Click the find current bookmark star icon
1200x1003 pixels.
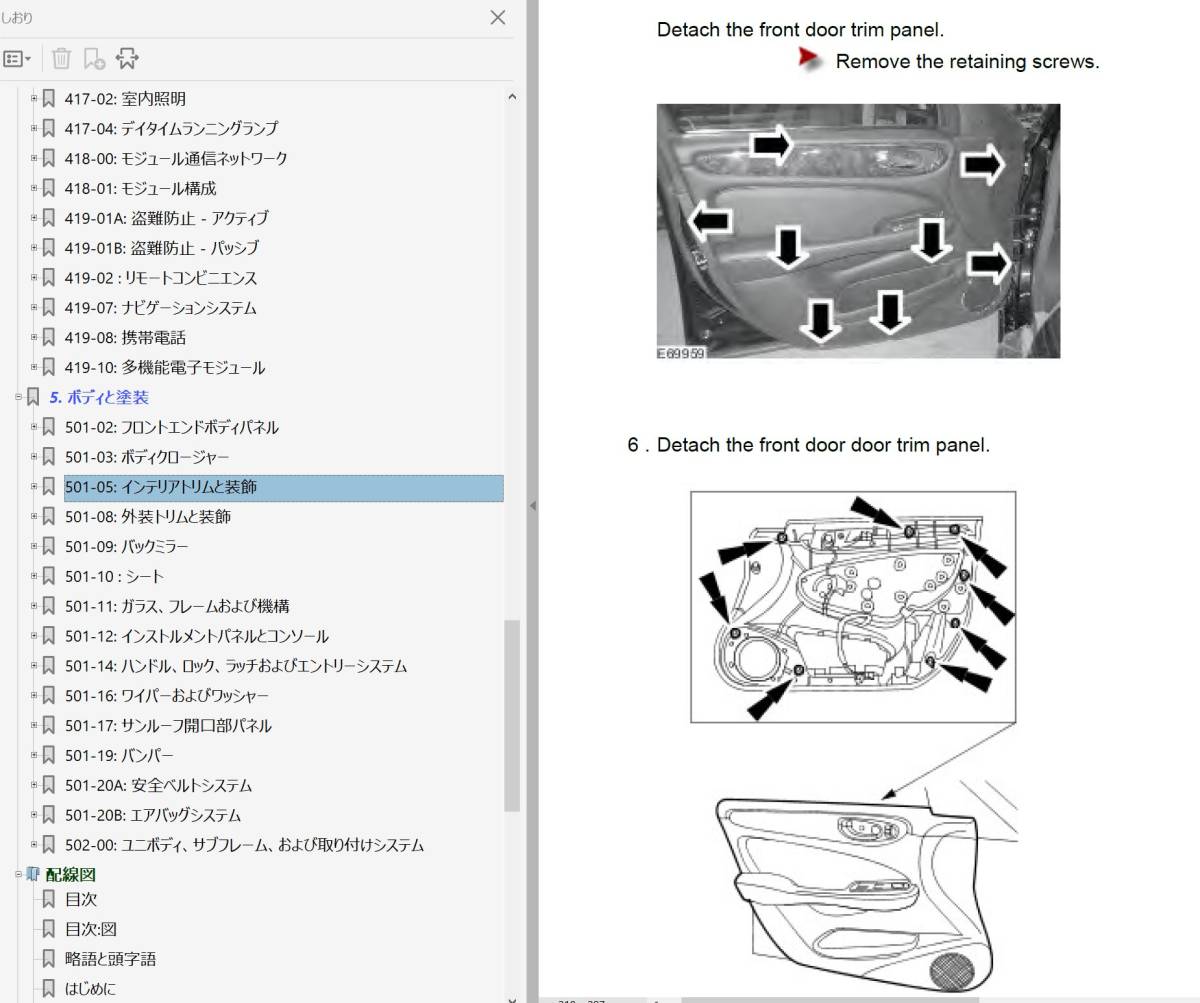pyautogui.click(x=127, y=59)
